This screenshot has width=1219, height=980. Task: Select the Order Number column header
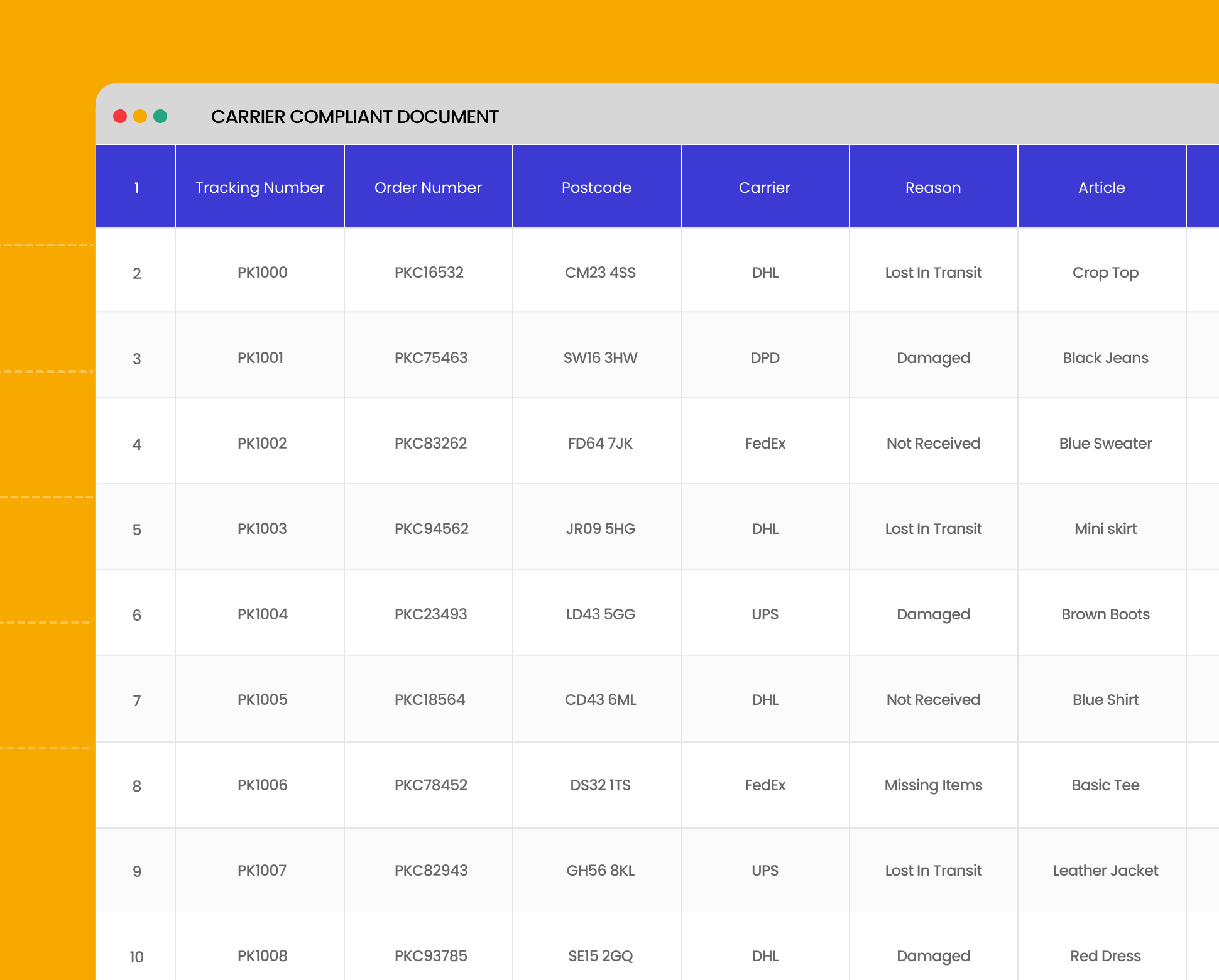(x=428, y=187)
